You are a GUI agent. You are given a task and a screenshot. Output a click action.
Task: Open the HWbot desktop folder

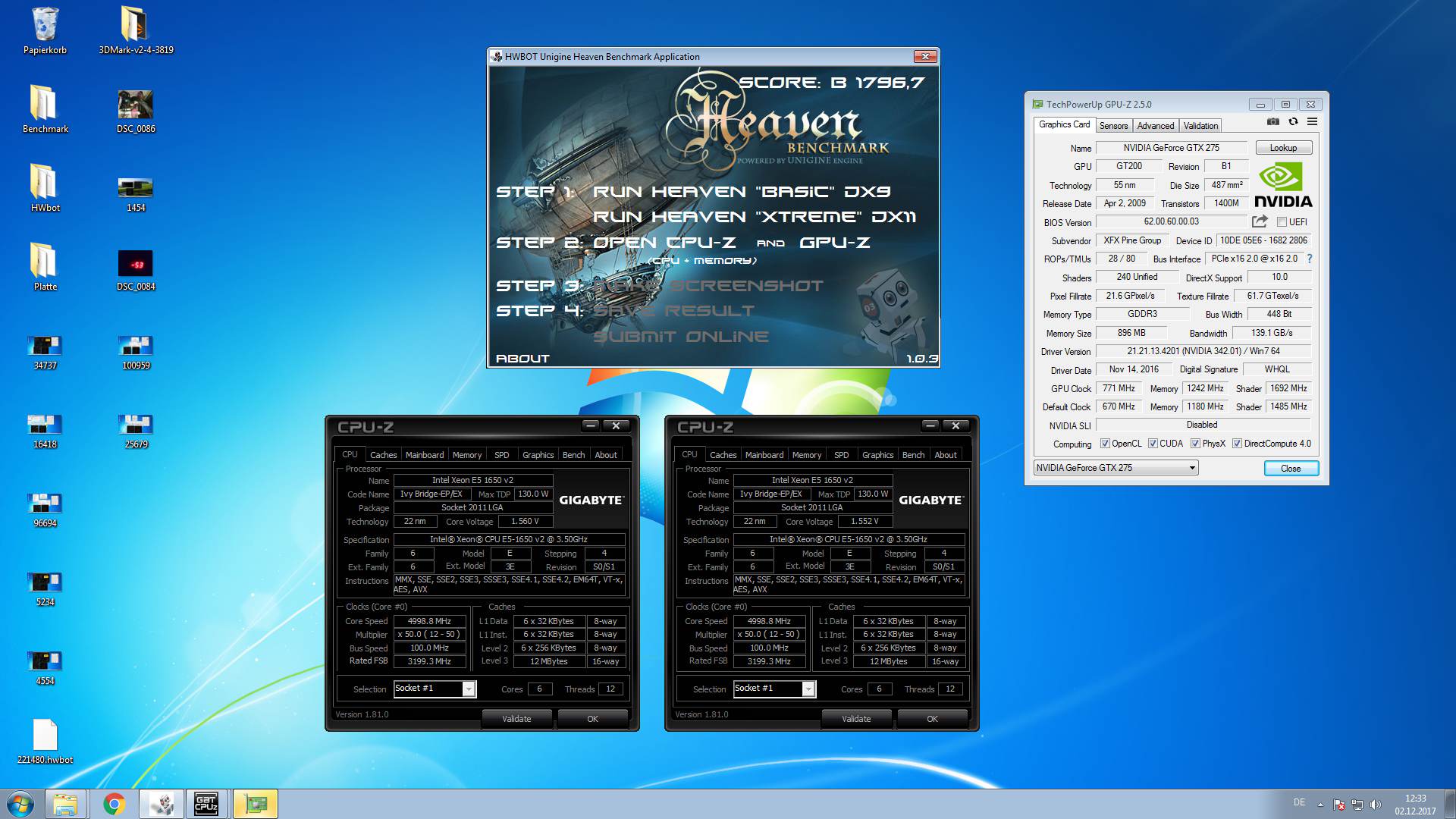[45, 188]
